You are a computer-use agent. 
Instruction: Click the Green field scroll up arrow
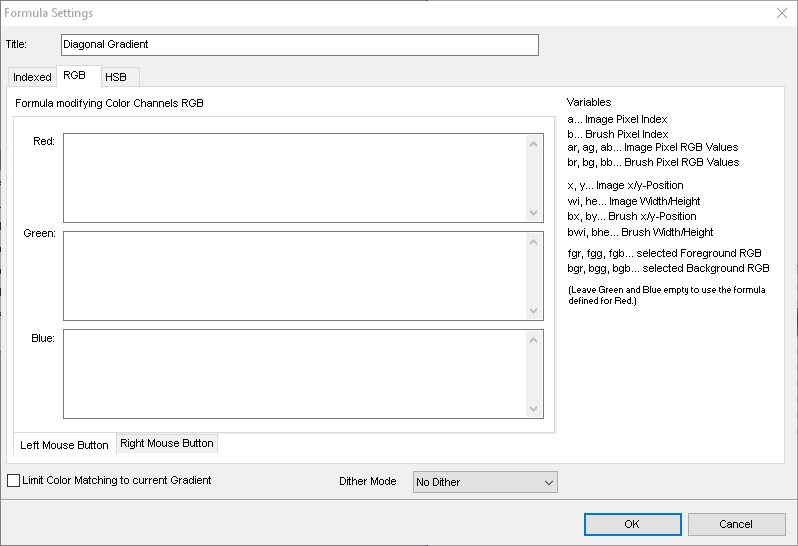[533, 242]
